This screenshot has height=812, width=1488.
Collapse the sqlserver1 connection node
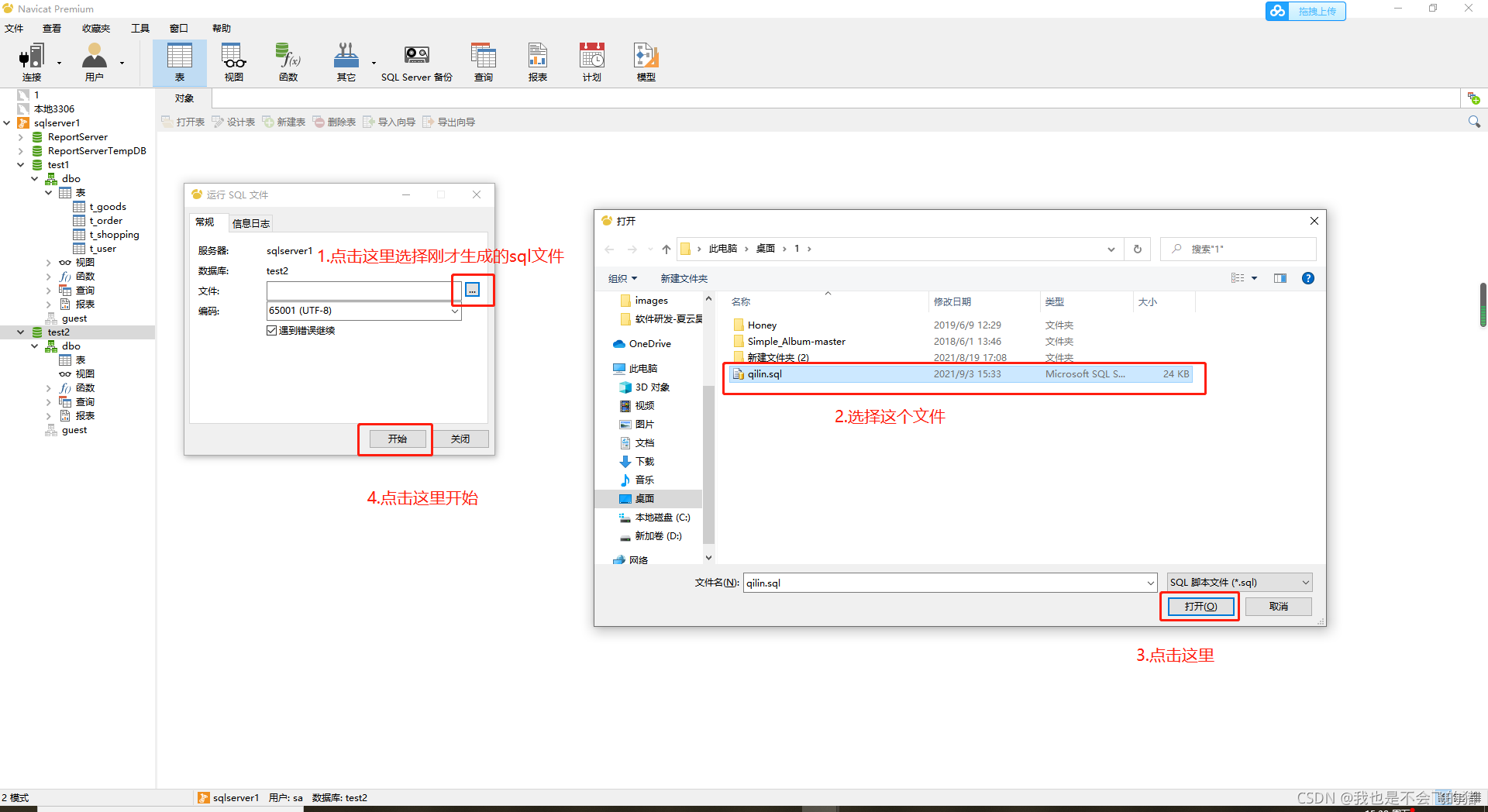coord(7,122)
